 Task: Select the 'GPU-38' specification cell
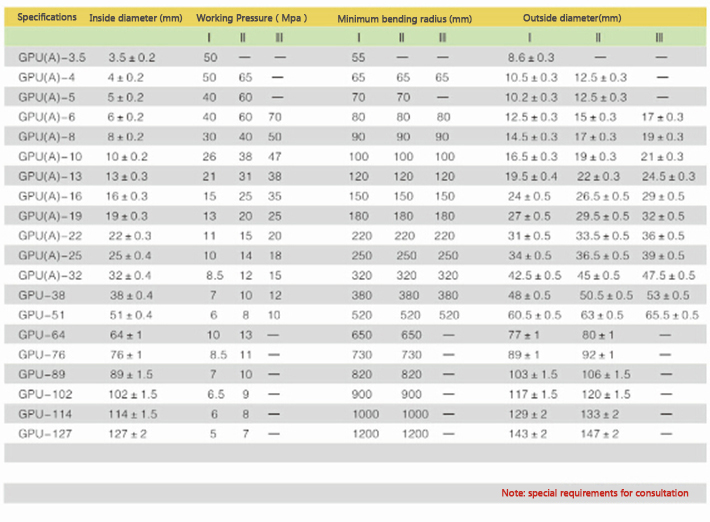coord(41,296)
